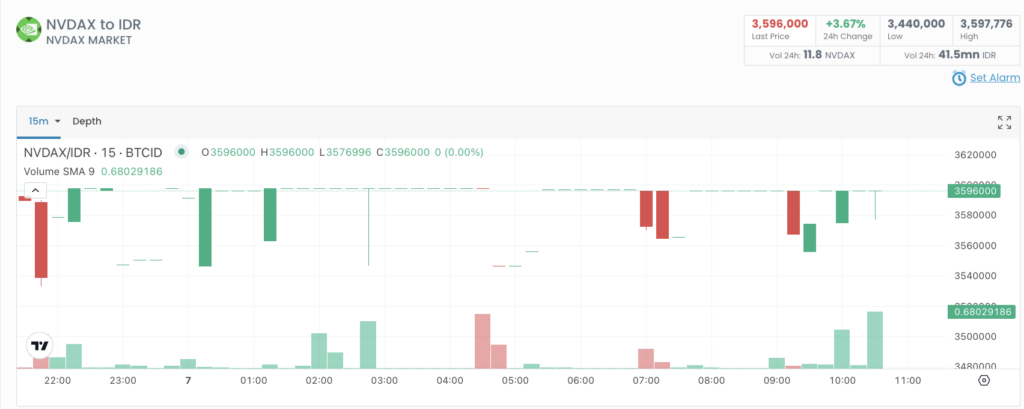
Task: Click the Volume SMA value 0.68029186 in legend
Action: pyautogui.click(x=133, y=172)
